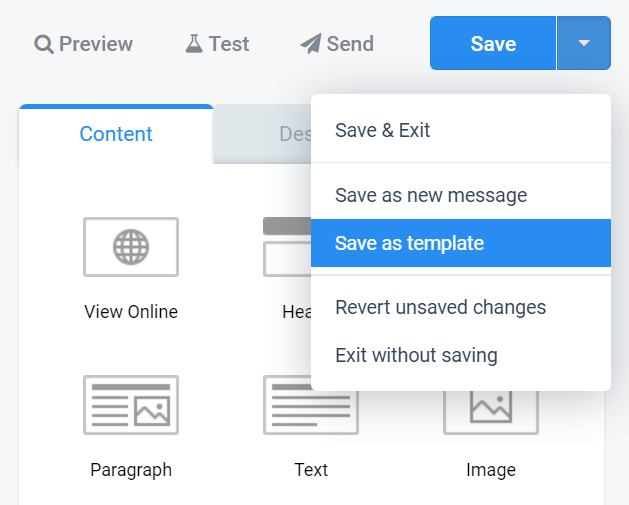Click the Send link text

350,44
